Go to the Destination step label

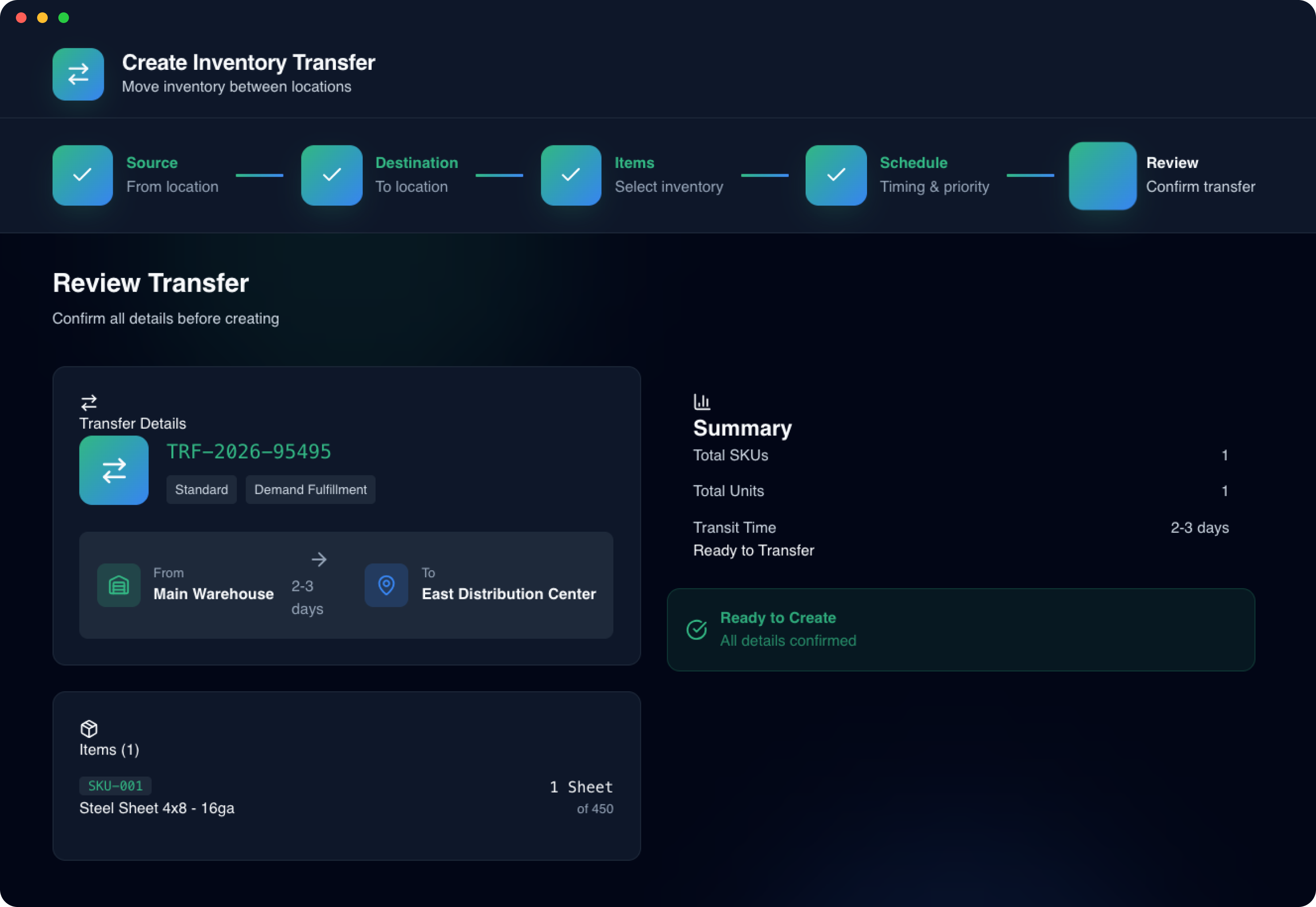[416, 163]
